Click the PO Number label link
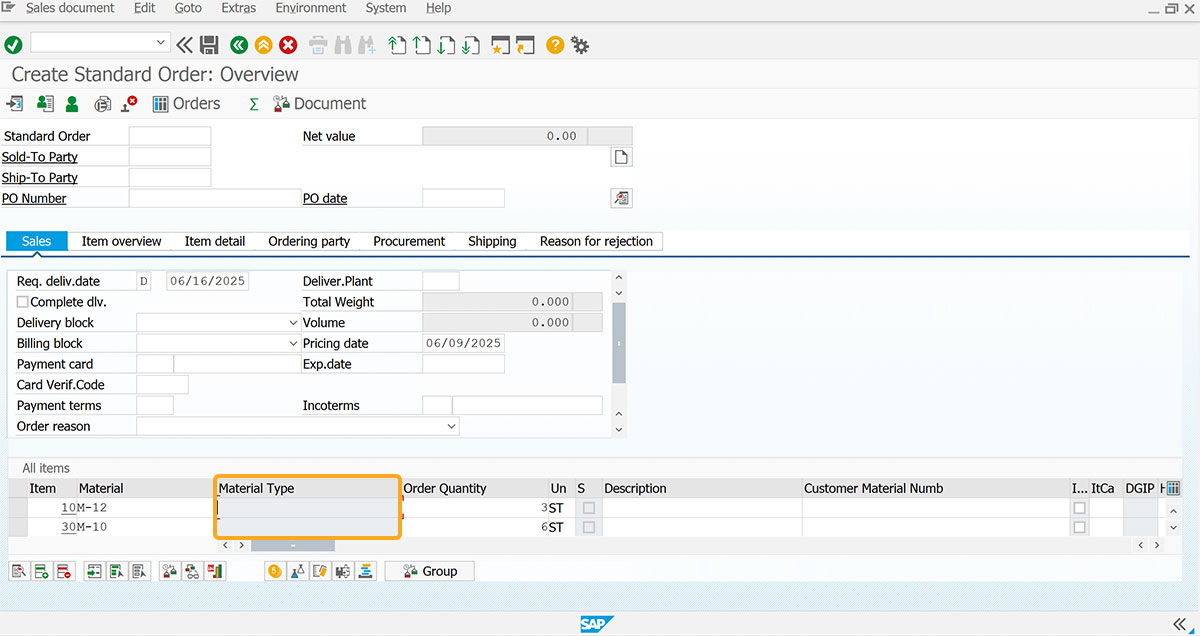Image resolution: width=1200 pixels, height=636 pixels. click(34, 198)
